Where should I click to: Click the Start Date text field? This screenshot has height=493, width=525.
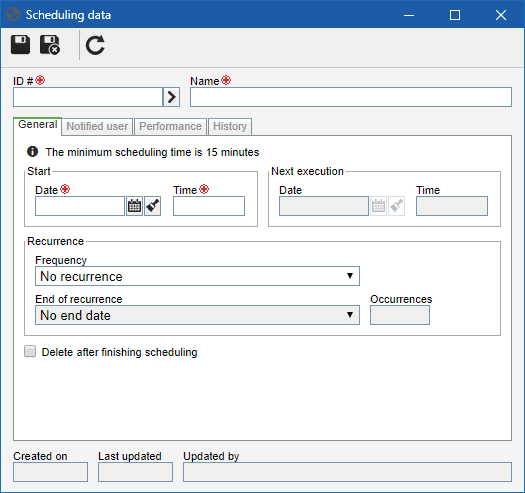[80, 206]
